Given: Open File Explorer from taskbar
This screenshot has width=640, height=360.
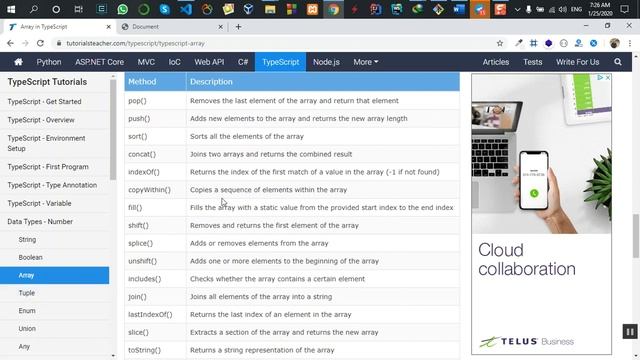Looking at the screenshot, I should point(270,9).
